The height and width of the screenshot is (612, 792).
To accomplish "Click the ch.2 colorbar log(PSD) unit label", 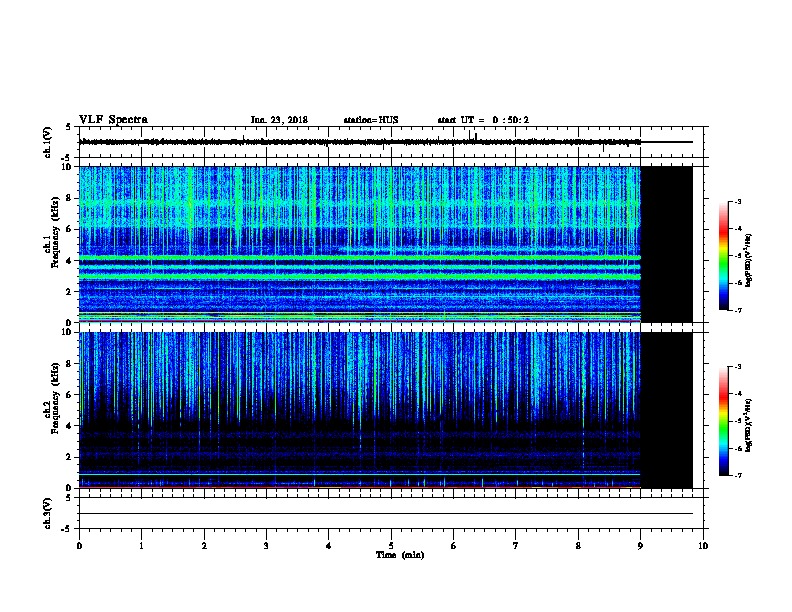I will pyautogui.click(x=748, y=425).
